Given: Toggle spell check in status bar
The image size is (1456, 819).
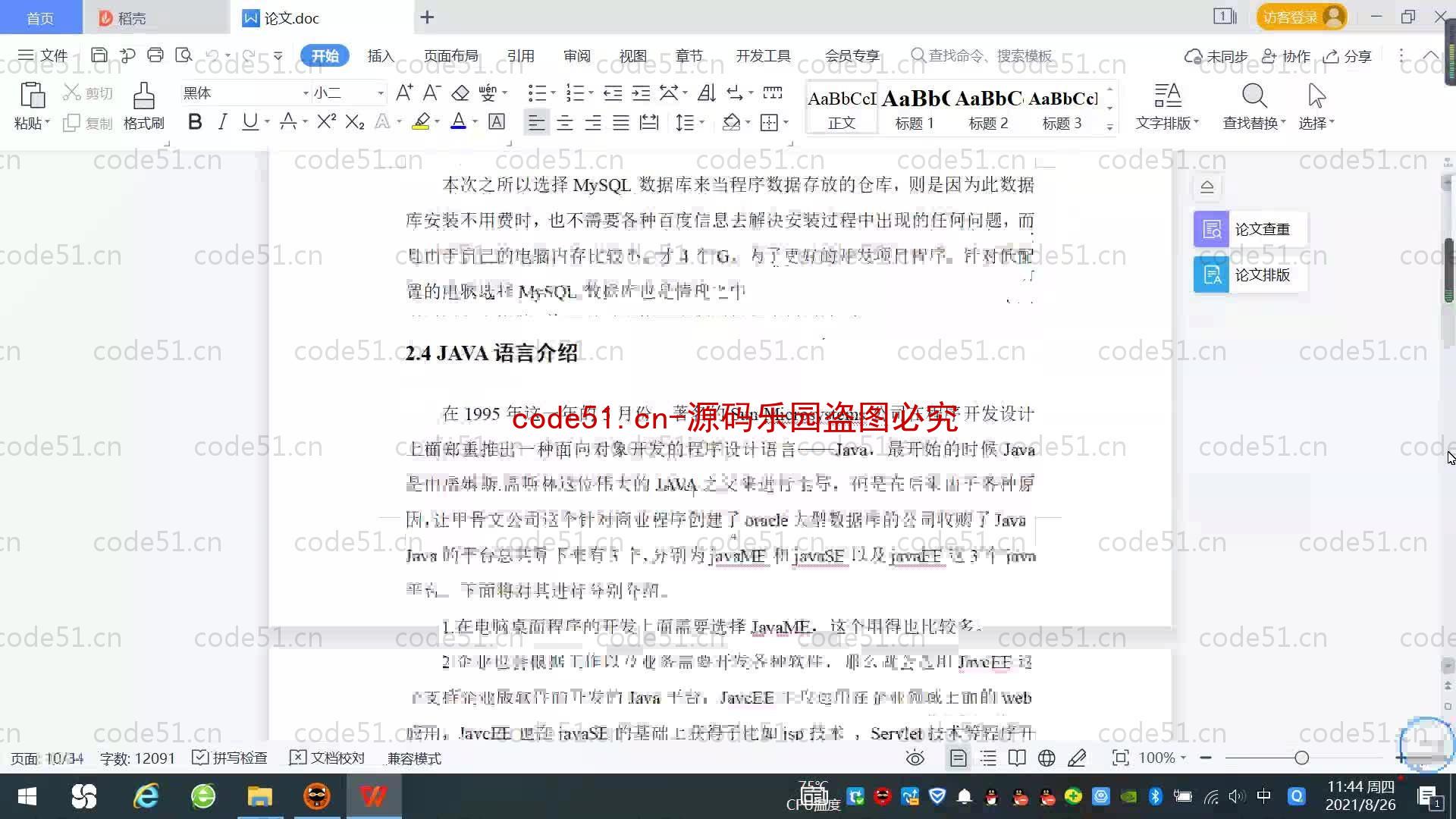Looking at the screenshot, I should 230,758.
